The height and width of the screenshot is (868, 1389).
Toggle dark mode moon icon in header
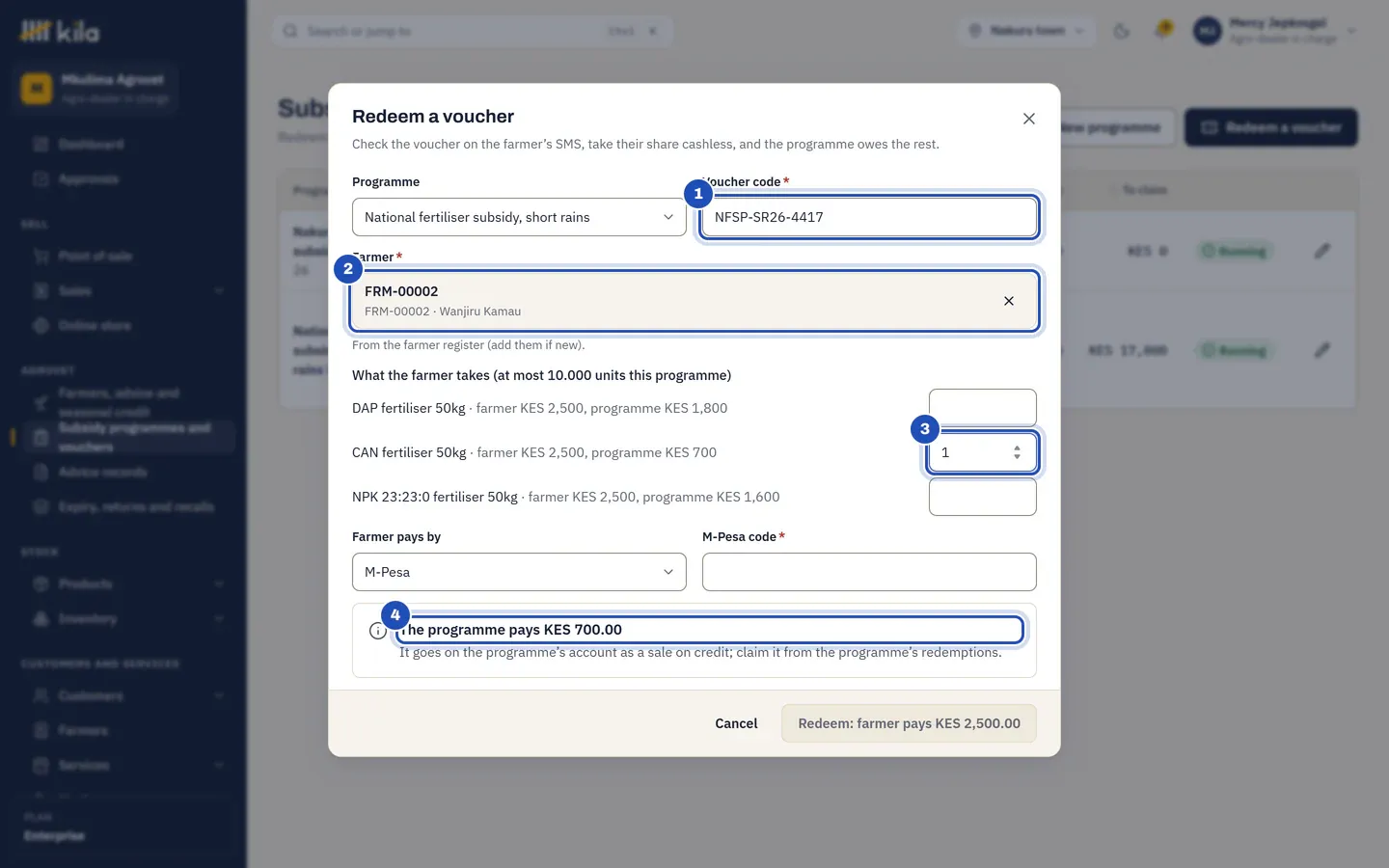click(x=1121, y=31)
